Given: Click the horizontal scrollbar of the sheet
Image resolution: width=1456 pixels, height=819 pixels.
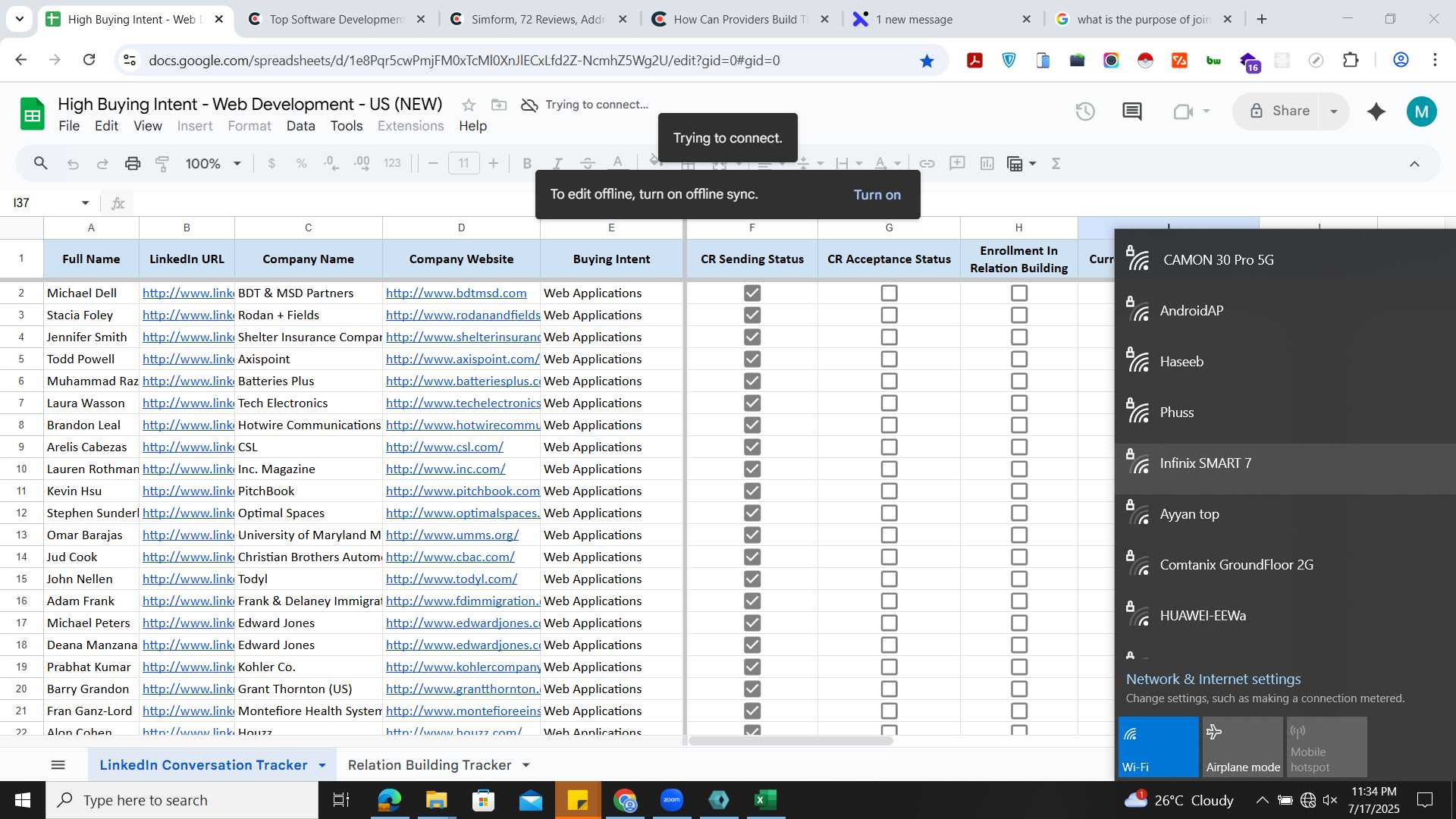Looking at the screenshot, I should pos(789,741).
